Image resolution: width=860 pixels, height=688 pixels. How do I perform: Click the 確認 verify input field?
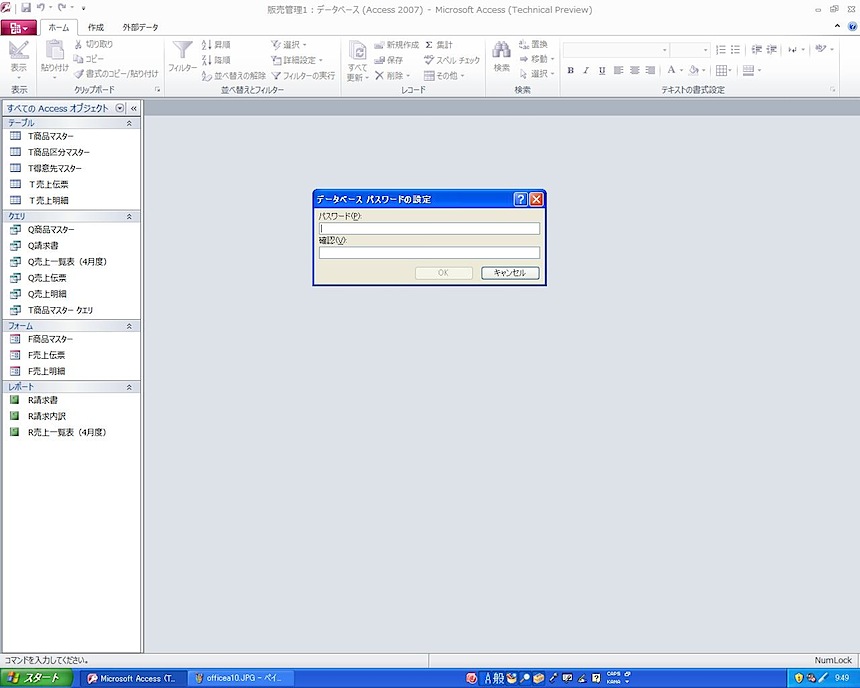429,252
